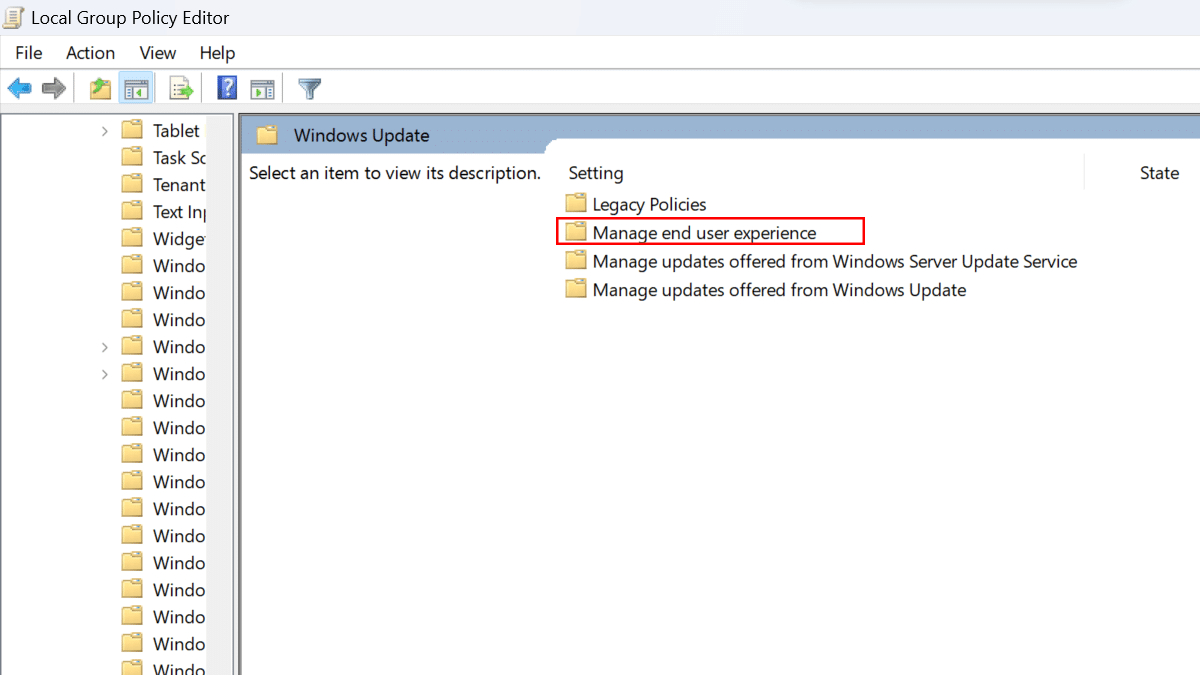Viewport: 1200px width, 675px height.
Task: Go up one level with folder icon
Action: point(100,89)
